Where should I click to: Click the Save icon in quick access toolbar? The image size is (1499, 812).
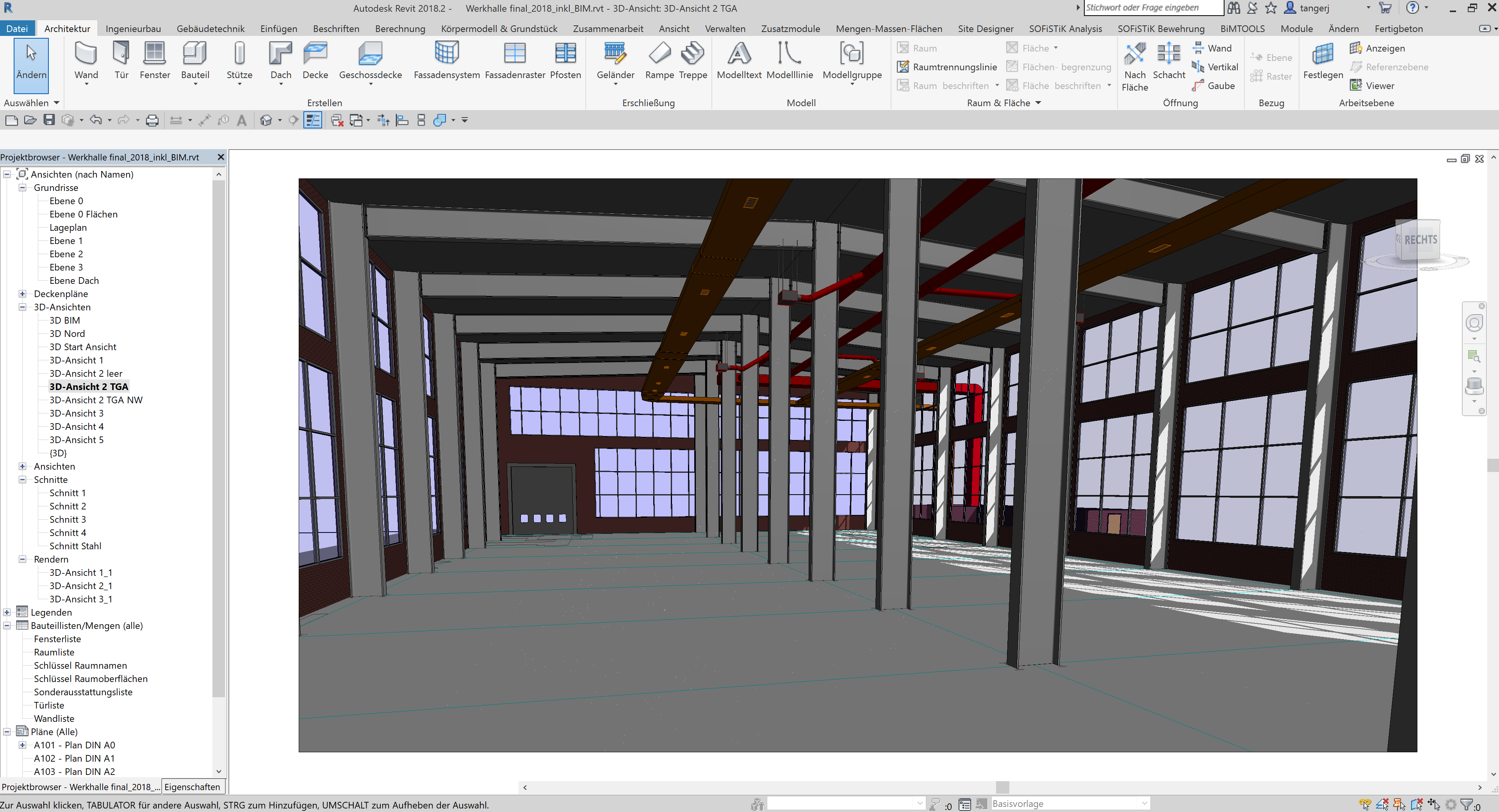[x=49, y=120]
